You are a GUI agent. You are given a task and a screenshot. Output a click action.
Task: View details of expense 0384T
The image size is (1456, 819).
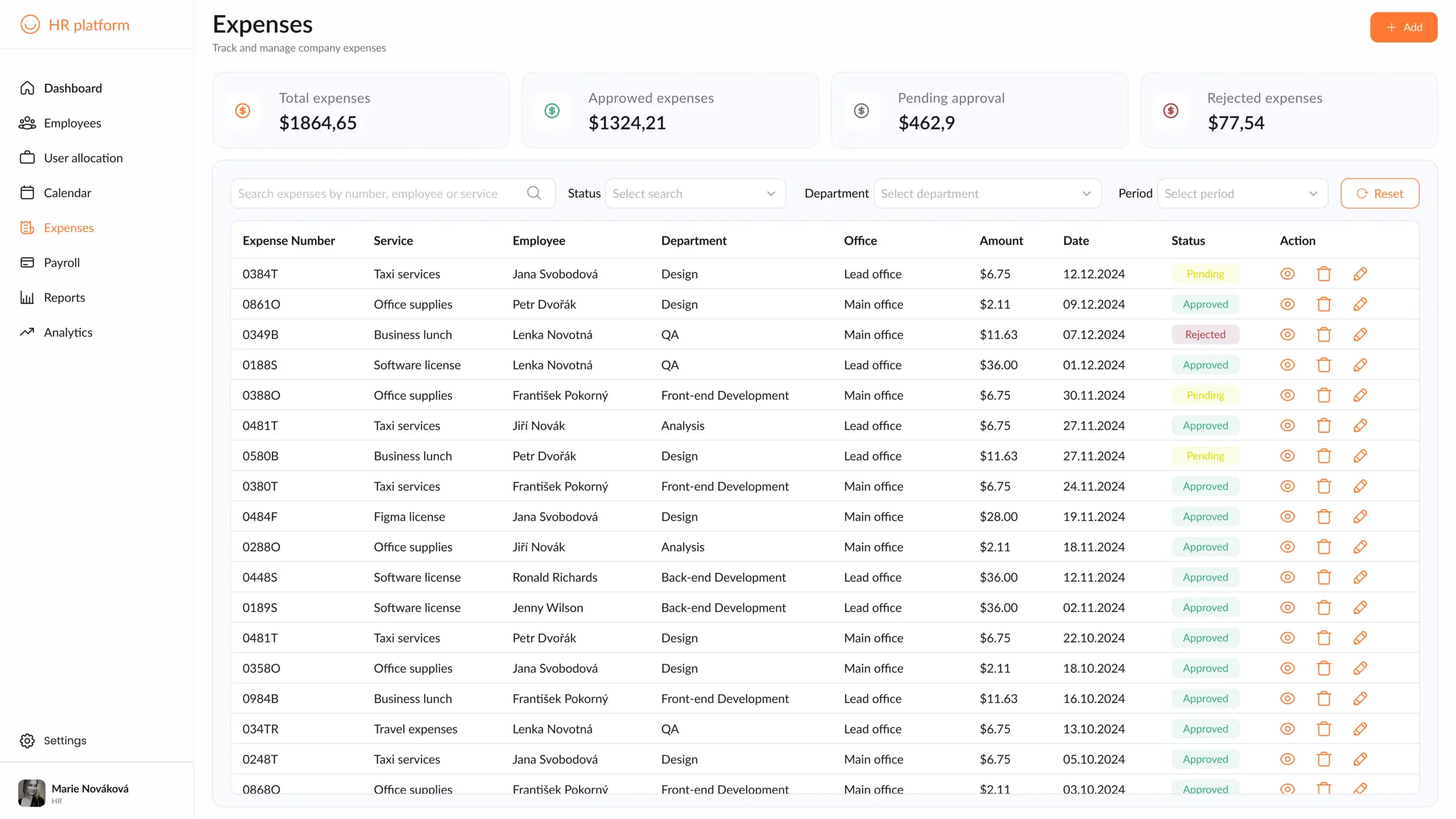1287,274
